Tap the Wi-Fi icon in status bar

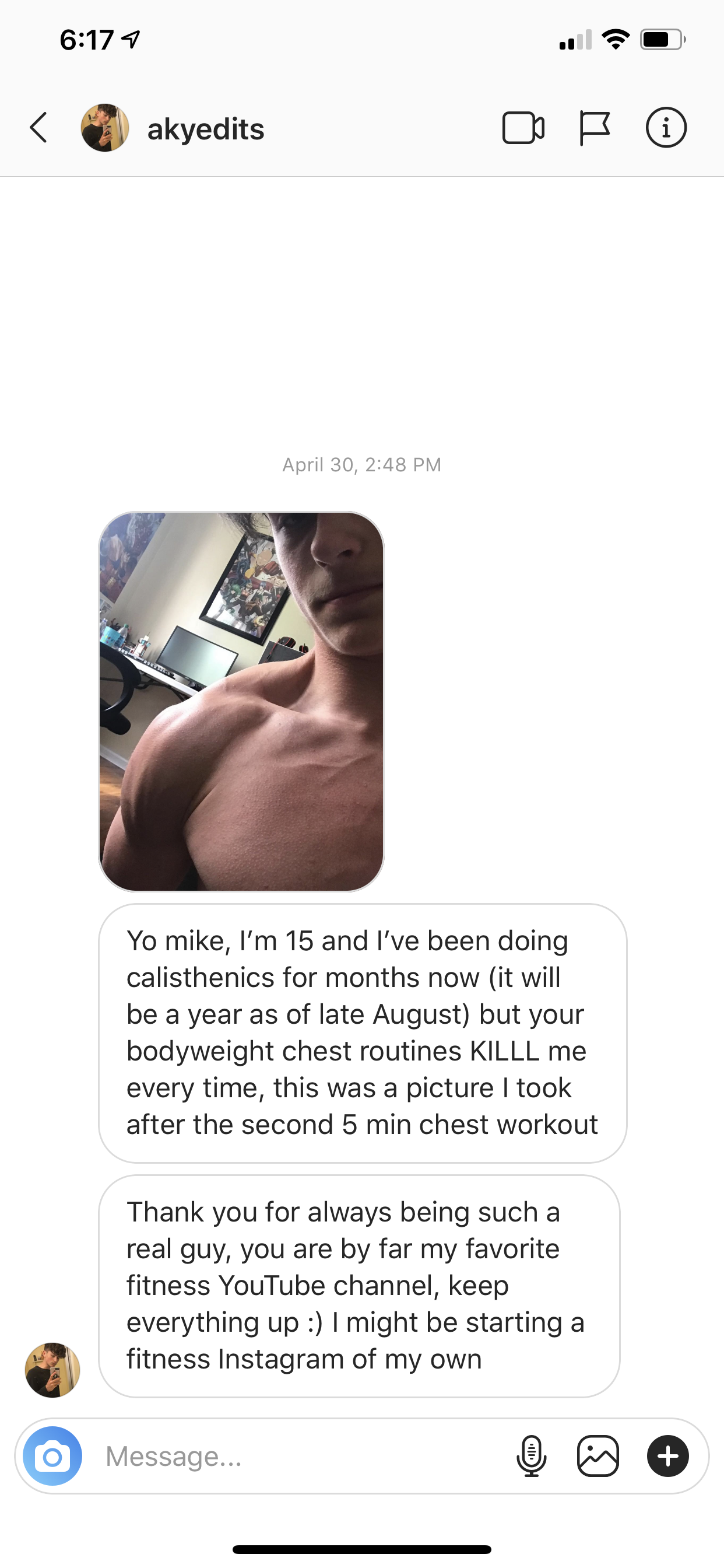coord(616,40)
